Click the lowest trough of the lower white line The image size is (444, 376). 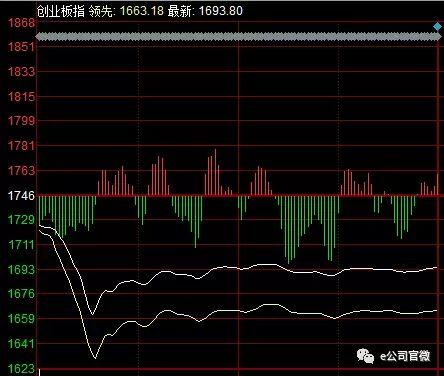coord(95,358)
